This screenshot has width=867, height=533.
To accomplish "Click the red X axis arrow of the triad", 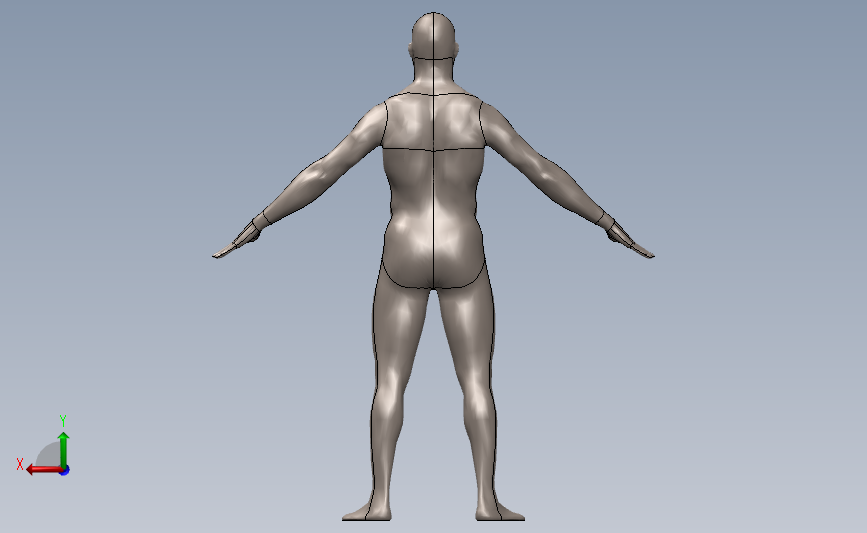I will coord(44,470).
